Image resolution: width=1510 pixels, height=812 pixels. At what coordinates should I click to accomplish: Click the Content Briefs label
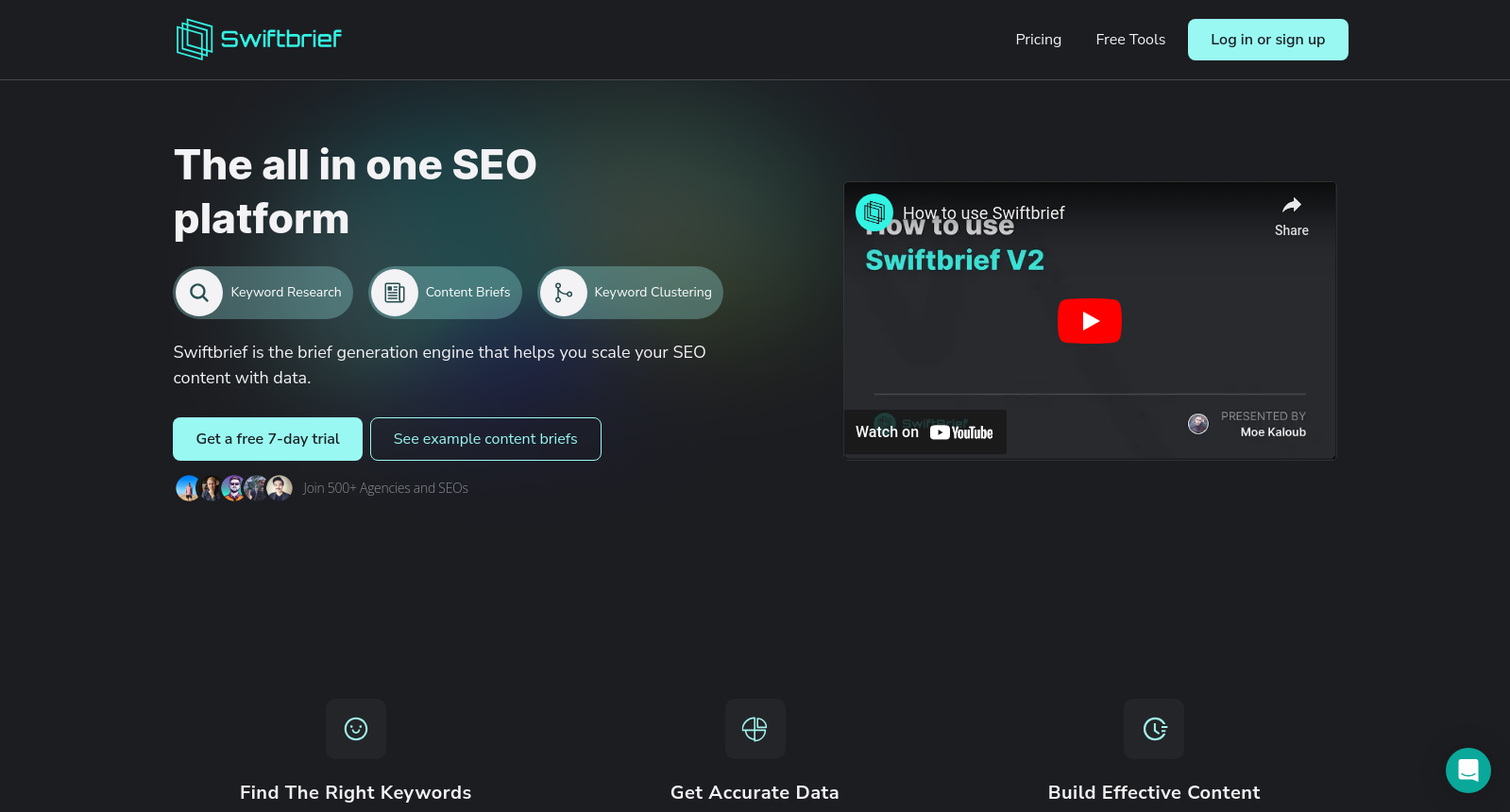tap(467, 293)
